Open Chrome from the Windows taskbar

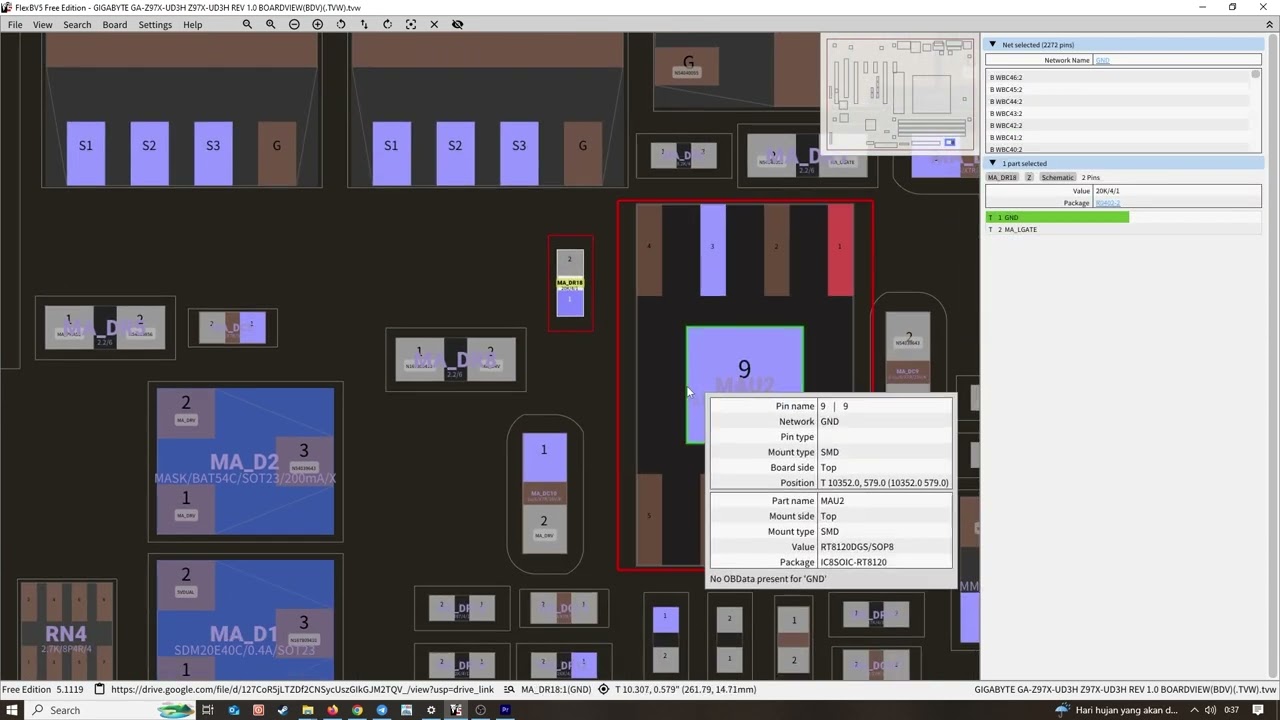(357, 710)
